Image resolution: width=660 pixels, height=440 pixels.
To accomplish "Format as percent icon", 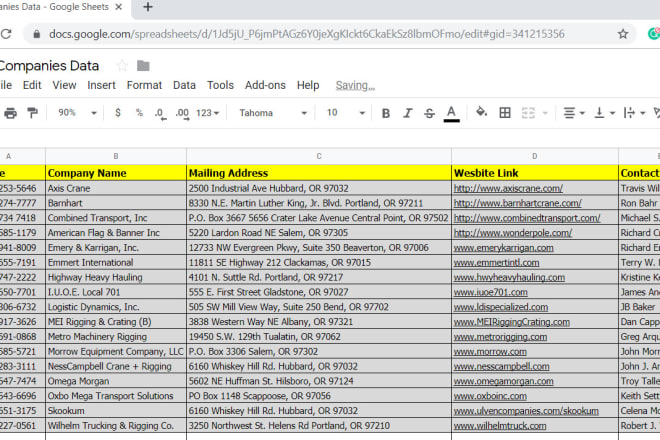I will pos(139,112).
